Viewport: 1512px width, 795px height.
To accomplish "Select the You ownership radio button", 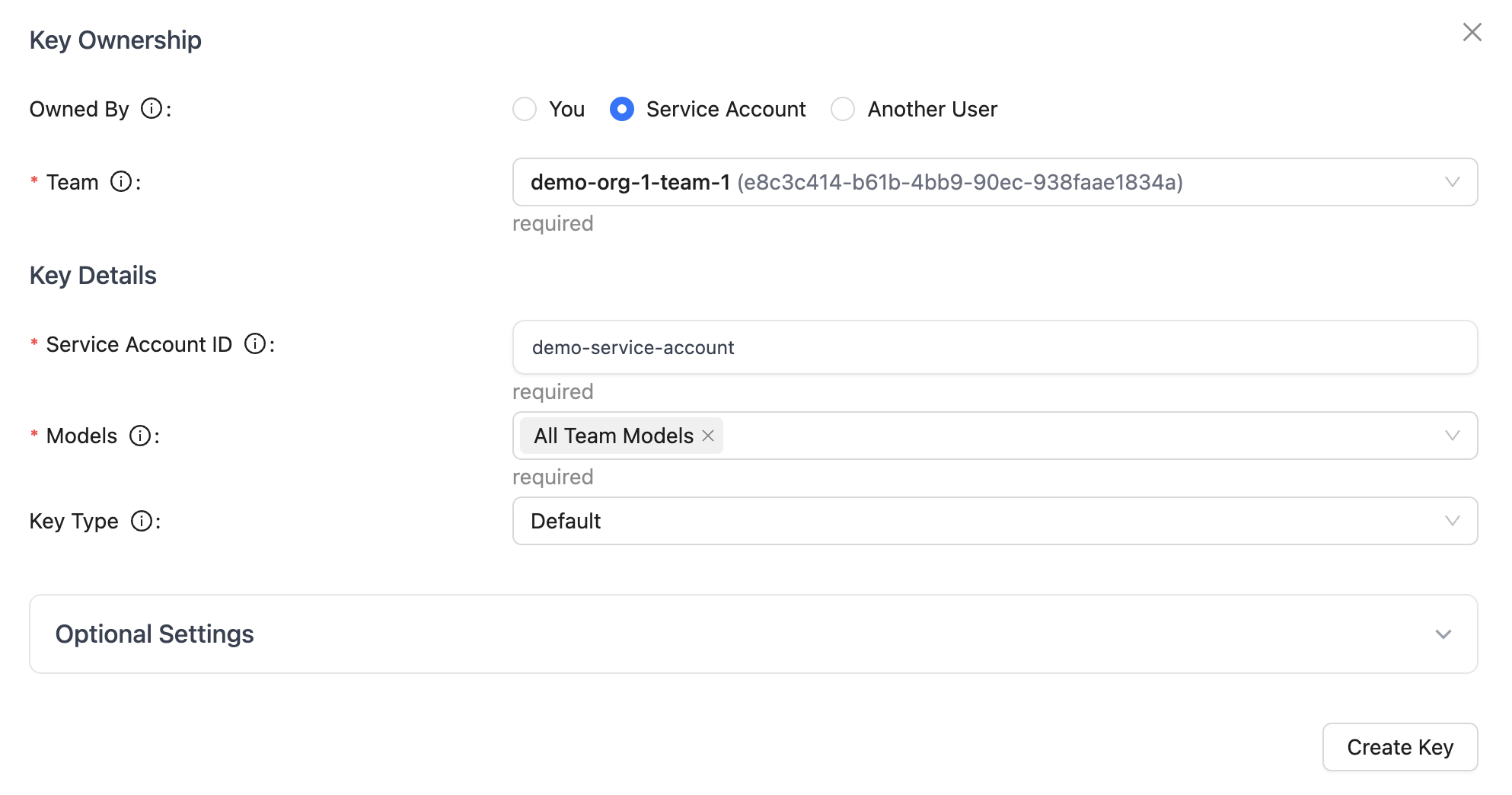I will pos(524,109).
